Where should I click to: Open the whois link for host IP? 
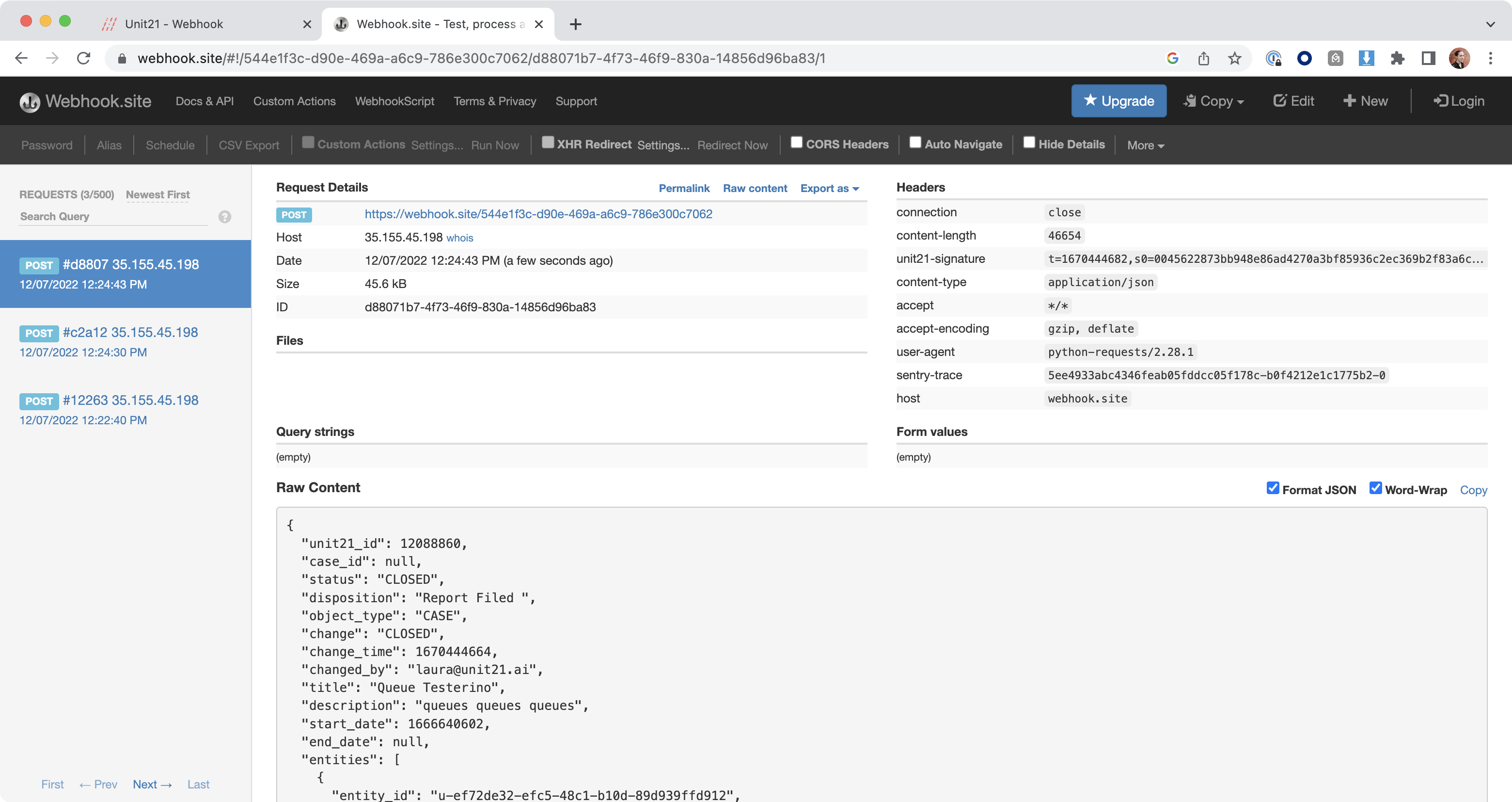tap(459, 238)
